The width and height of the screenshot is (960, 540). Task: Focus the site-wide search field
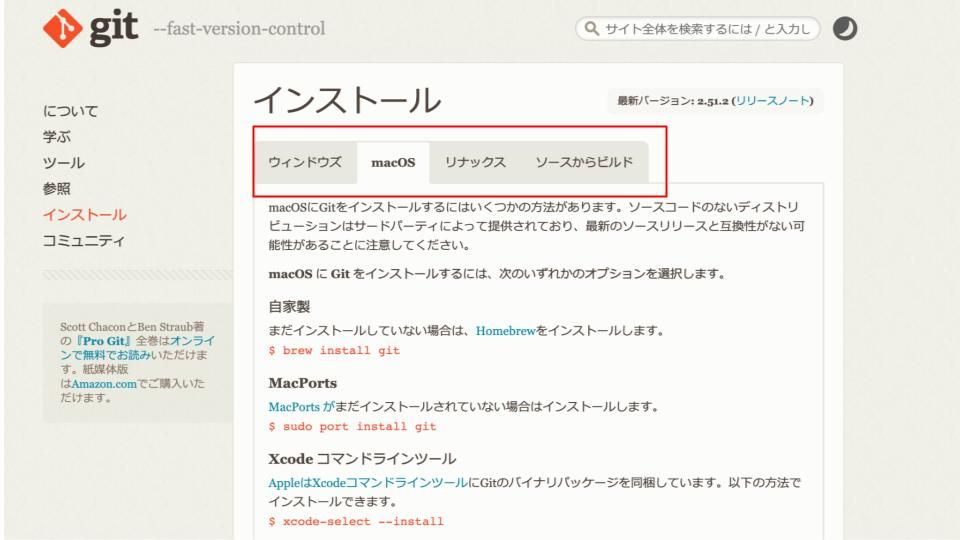click(x=698, y=29)
